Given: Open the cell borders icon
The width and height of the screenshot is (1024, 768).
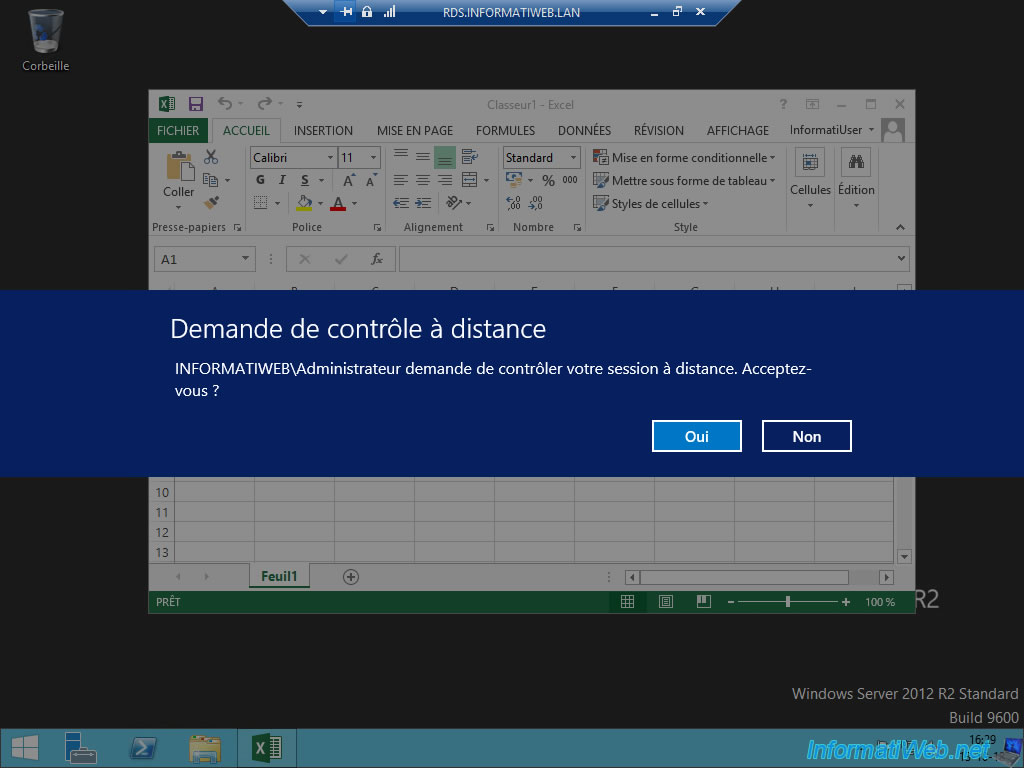Looking at the screenshot, I should (x=261, y=202).
